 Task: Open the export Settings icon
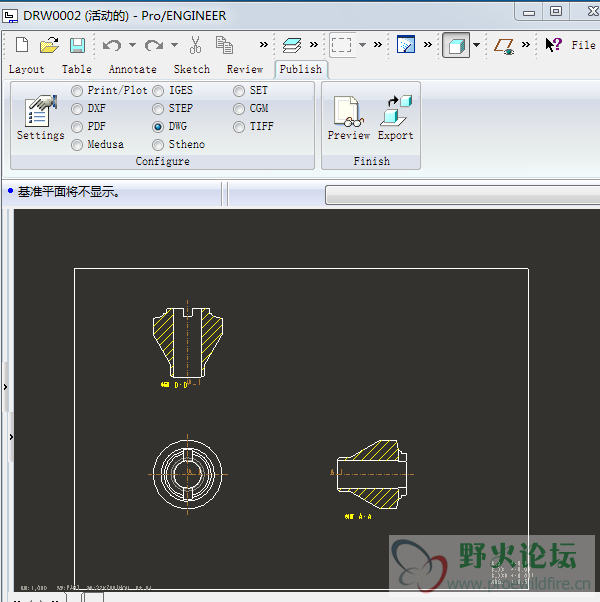click(40, 118)
